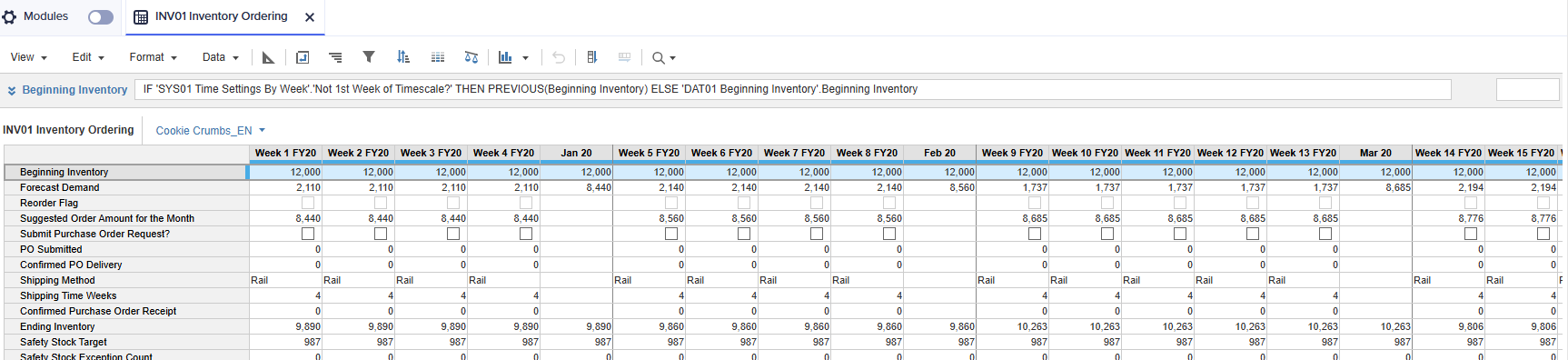Click Forecast Demand 8,440 cell under Jan 20
The image size is (1568, 360).
click(576, 187)
